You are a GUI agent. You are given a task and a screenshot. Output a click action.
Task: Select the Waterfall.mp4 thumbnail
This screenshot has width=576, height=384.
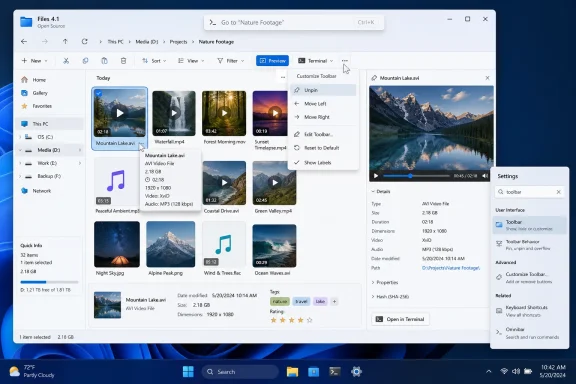point(174,113)
